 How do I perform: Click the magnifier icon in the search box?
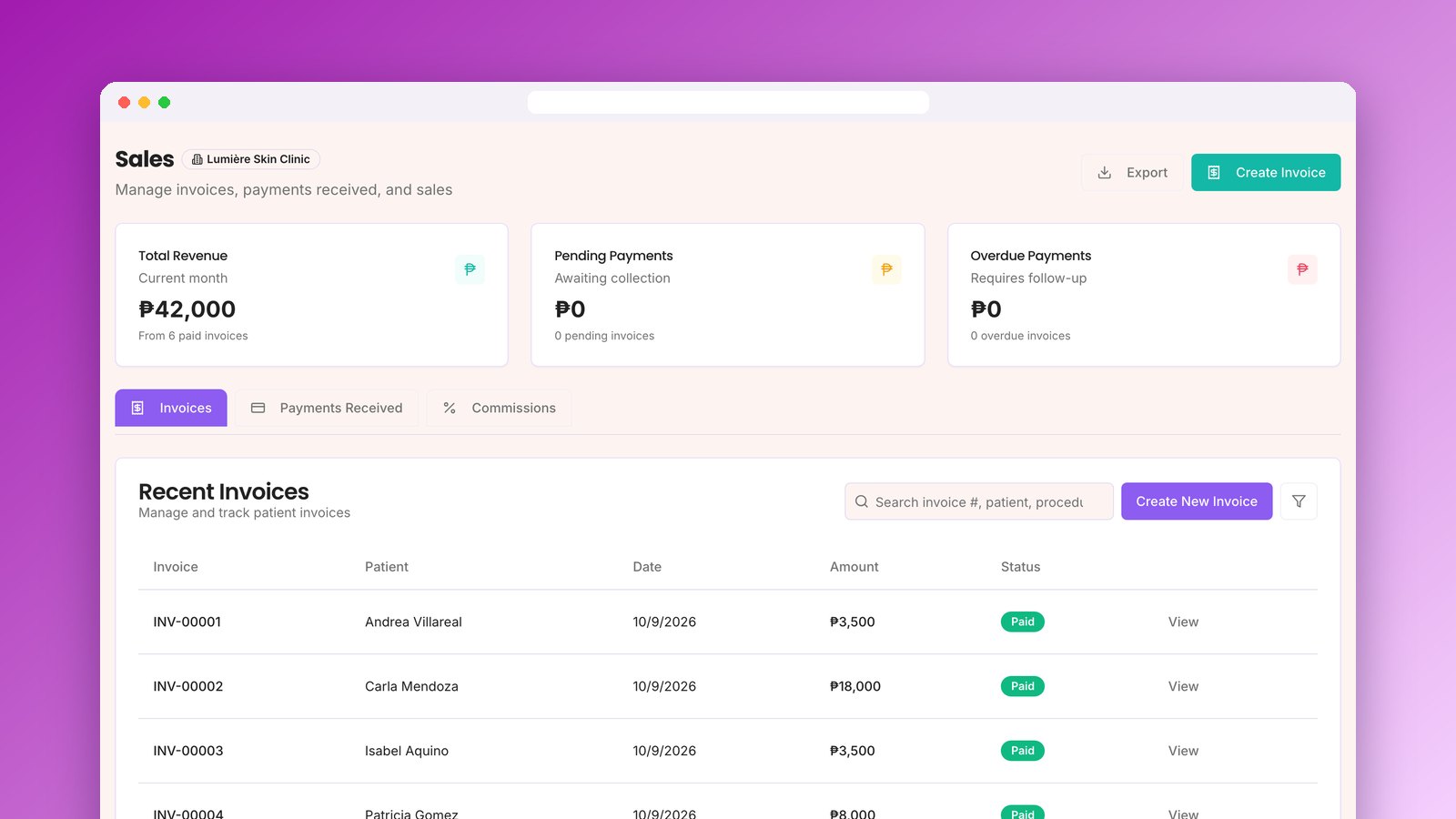(861, 501)
